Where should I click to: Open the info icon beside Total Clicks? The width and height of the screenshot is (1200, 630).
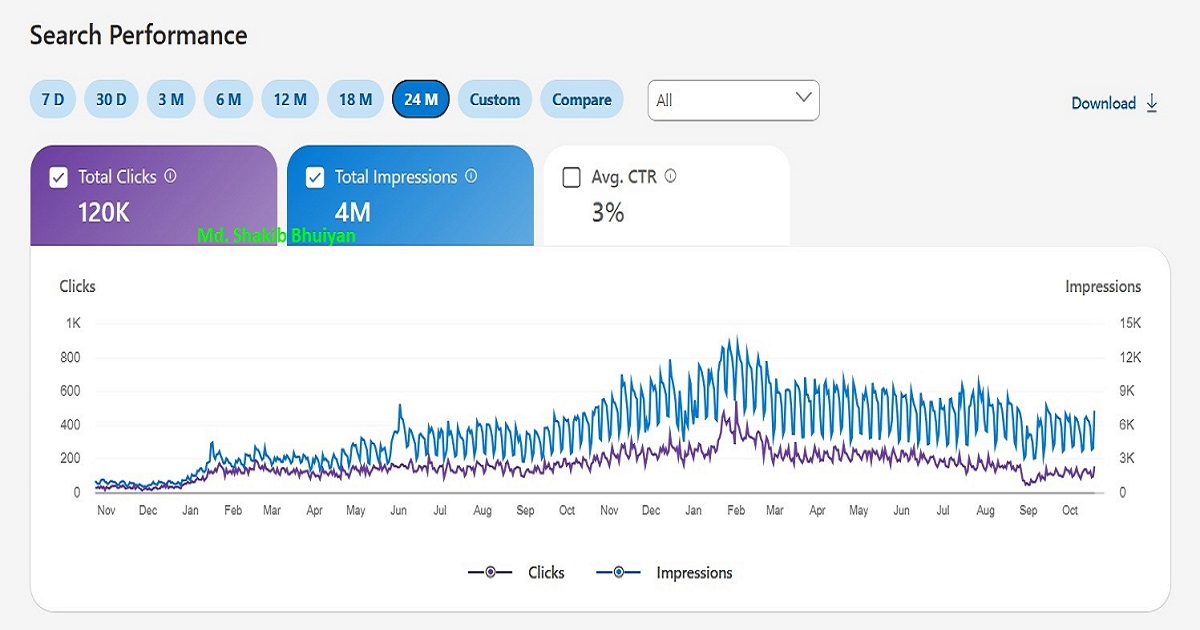tap(170, 176)
